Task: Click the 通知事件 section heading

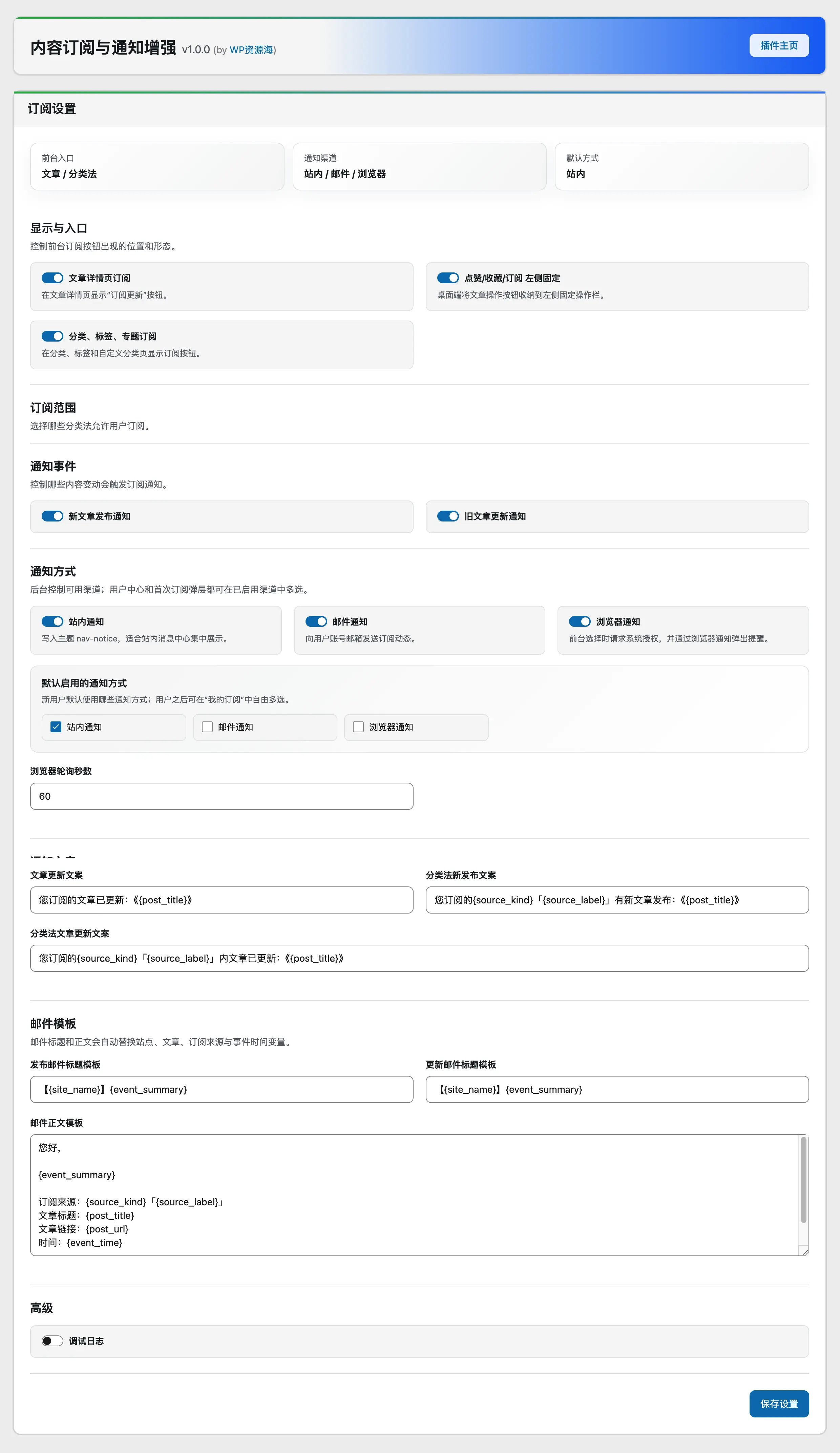Action: (53, 467)
